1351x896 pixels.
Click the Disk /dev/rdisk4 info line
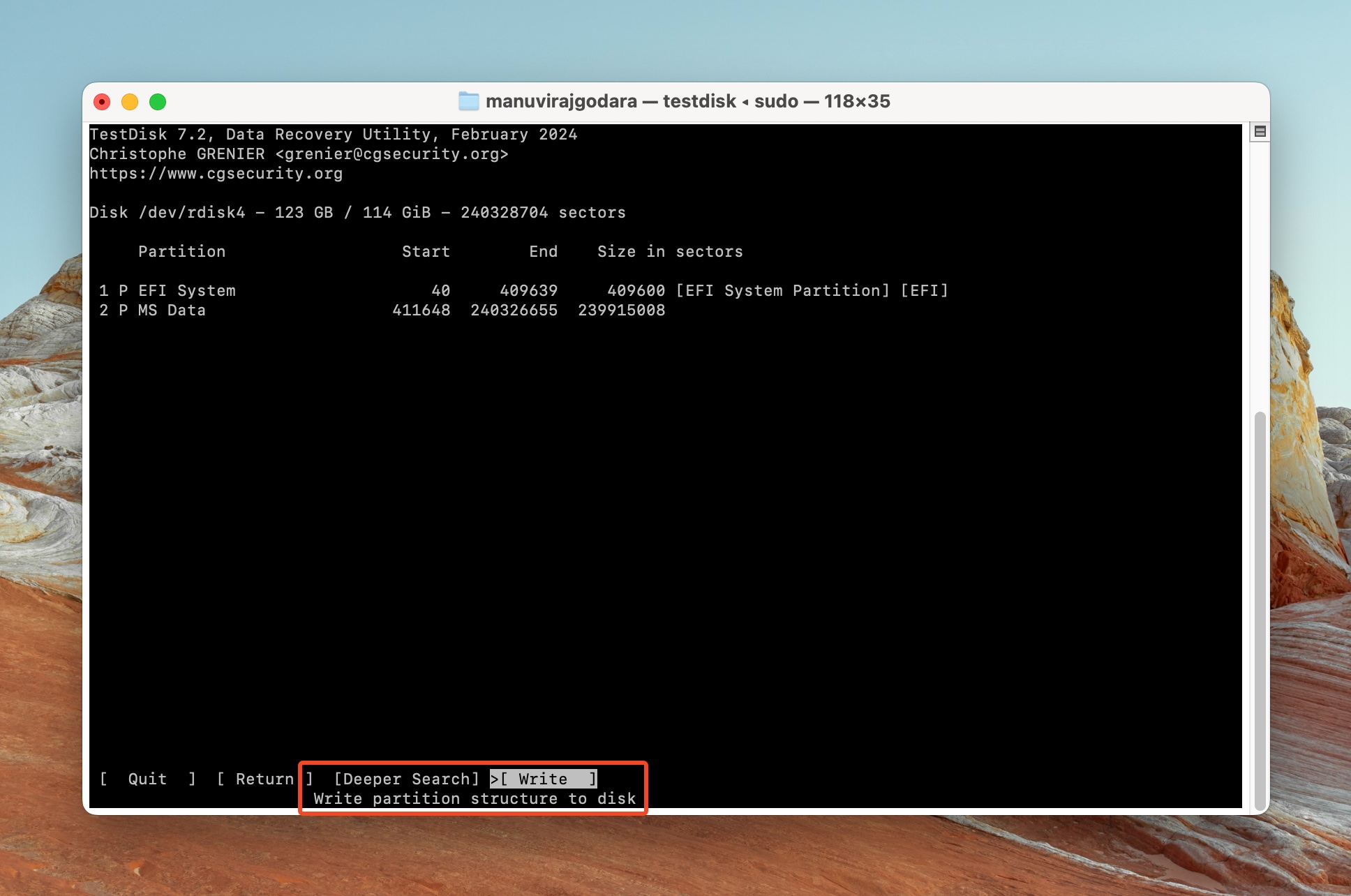(x=357, y=212)
